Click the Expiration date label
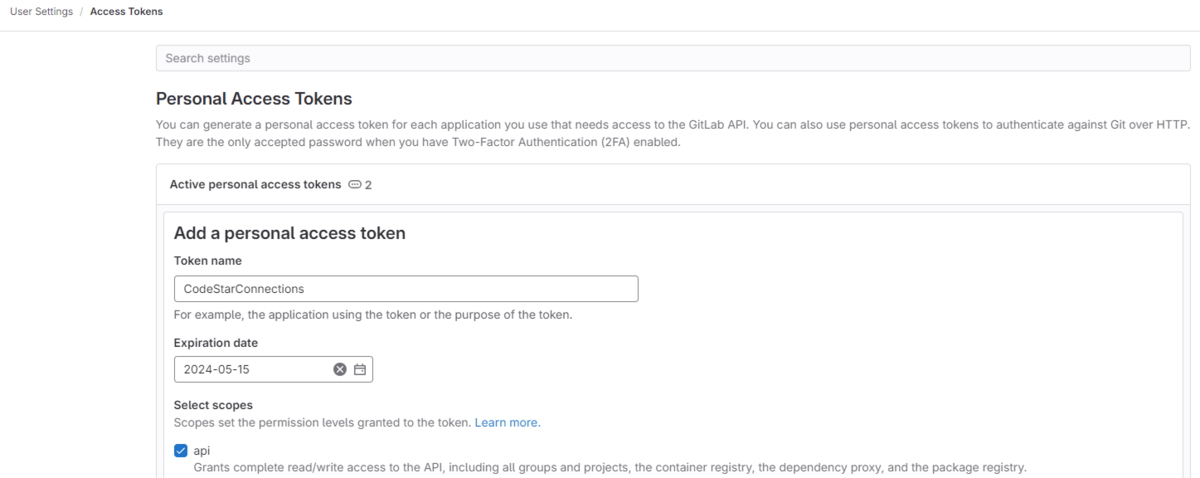Viewport: 1200px width, 478px height. (216, 342)
